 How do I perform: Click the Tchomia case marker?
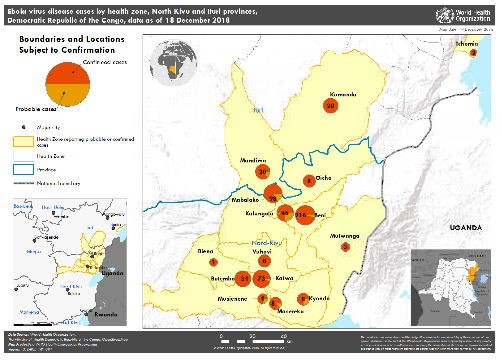pos(473,53)
